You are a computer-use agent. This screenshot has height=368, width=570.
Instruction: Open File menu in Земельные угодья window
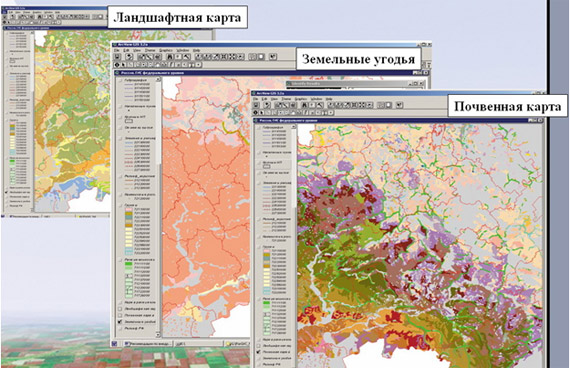(x=117, y=50)
